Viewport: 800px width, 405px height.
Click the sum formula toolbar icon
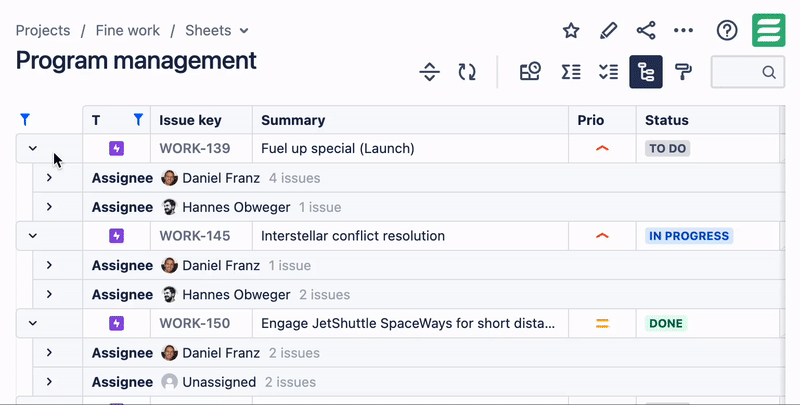tap(571, 72)
